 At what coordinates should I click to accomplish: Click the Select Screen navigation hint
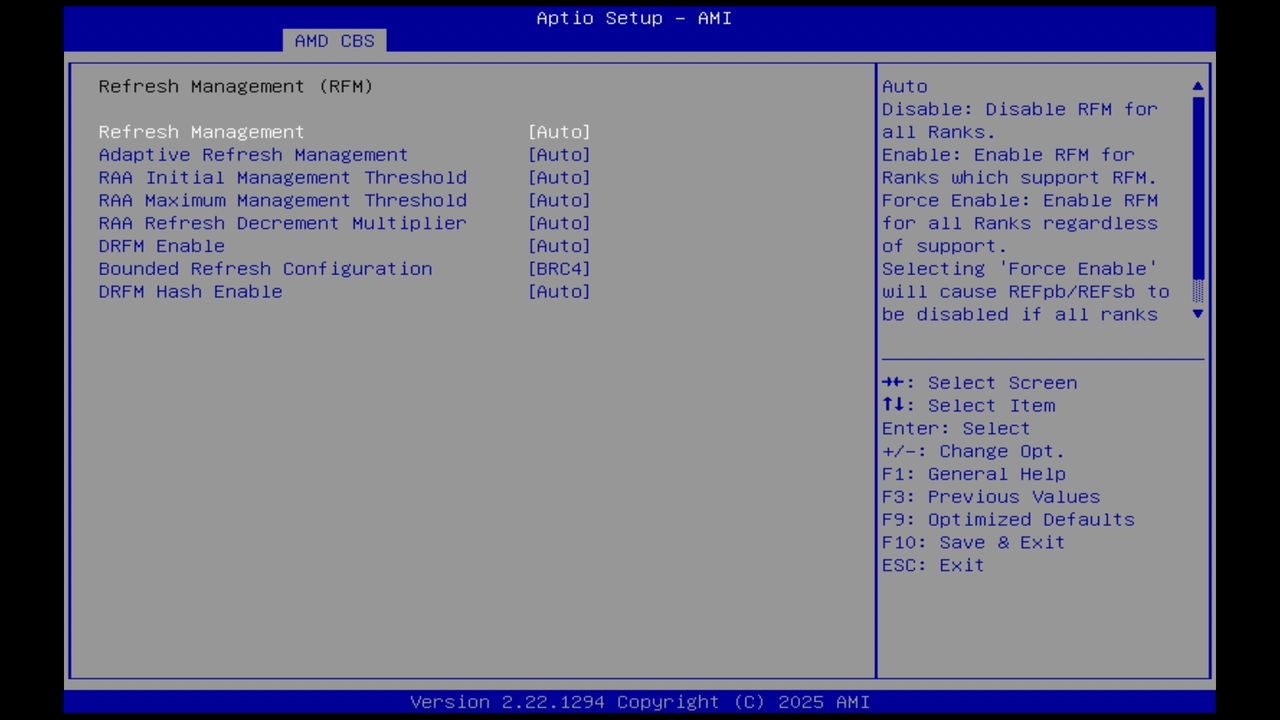(980, 382)
